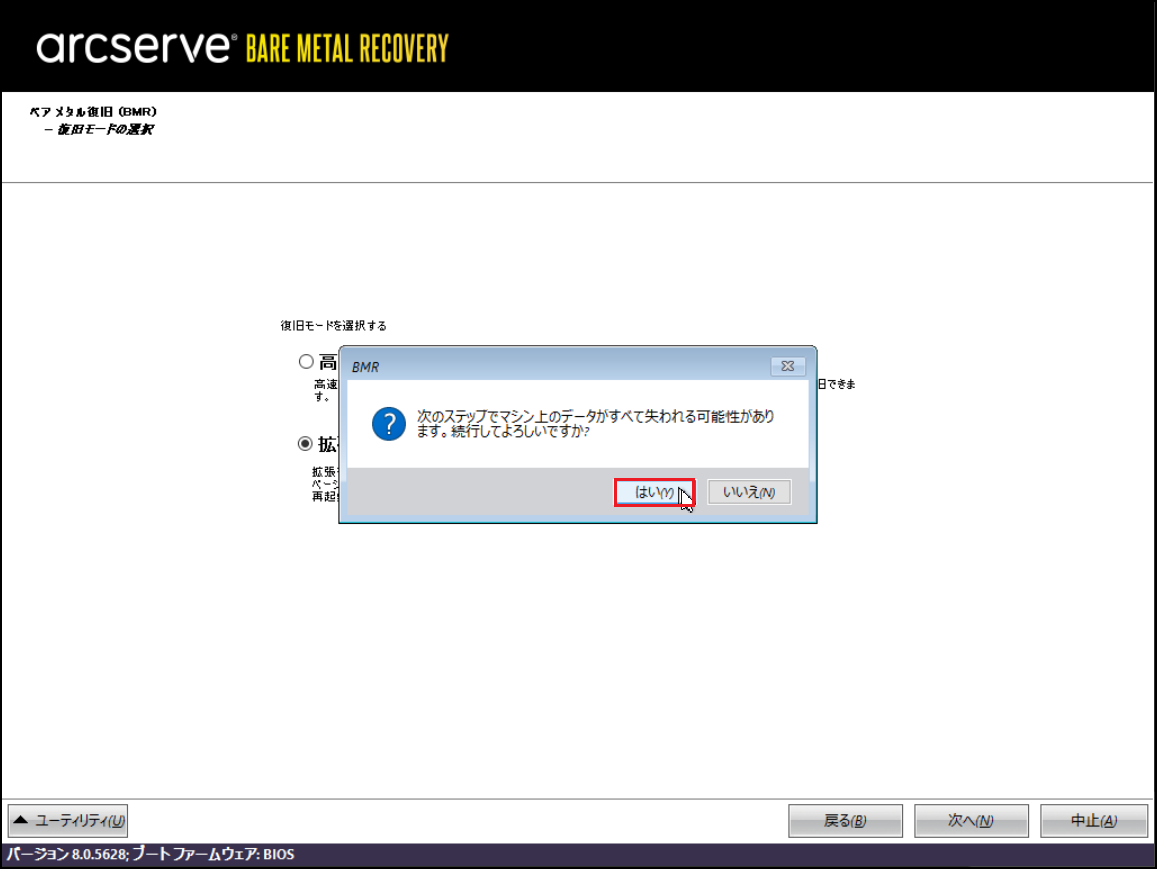
Task: Click the ベア メタル復旧 (BMR) heading text
Action: (93, 111)
